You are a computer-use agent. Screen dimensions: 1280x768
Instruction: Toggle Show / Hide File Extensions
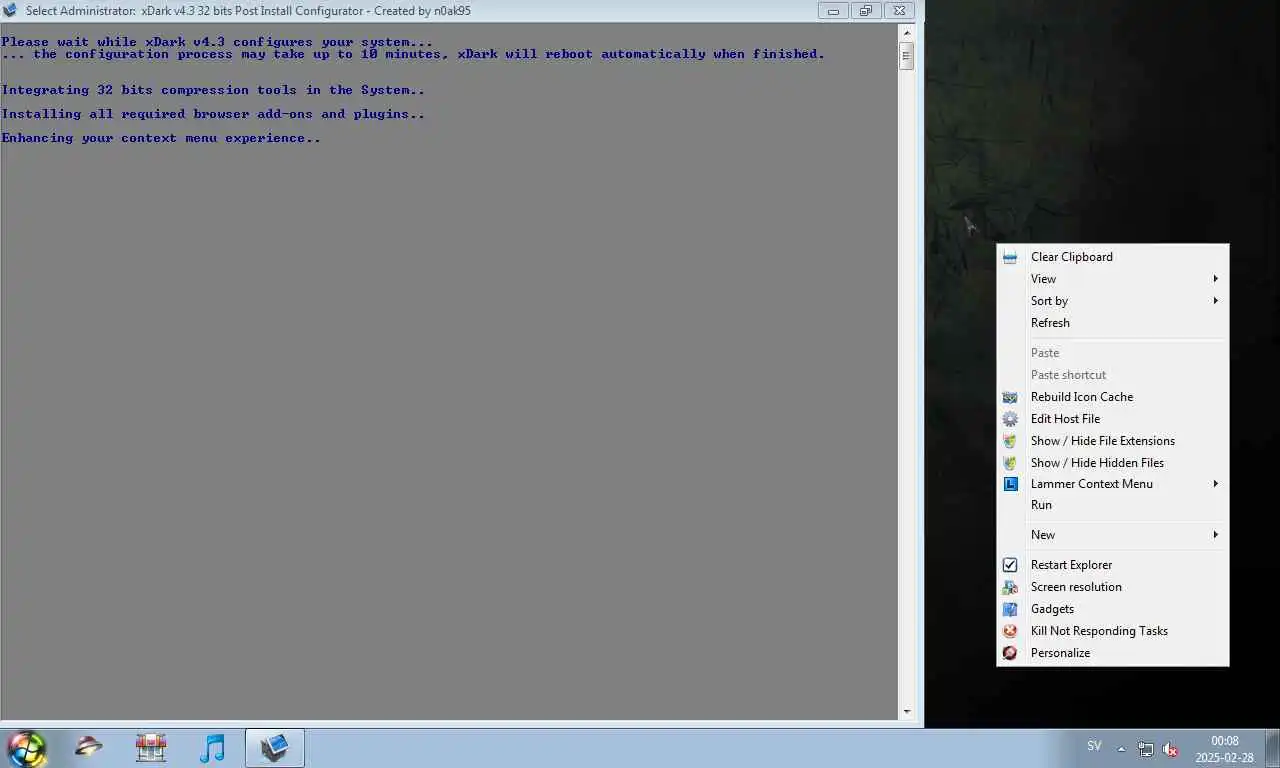click(1113, 441)
